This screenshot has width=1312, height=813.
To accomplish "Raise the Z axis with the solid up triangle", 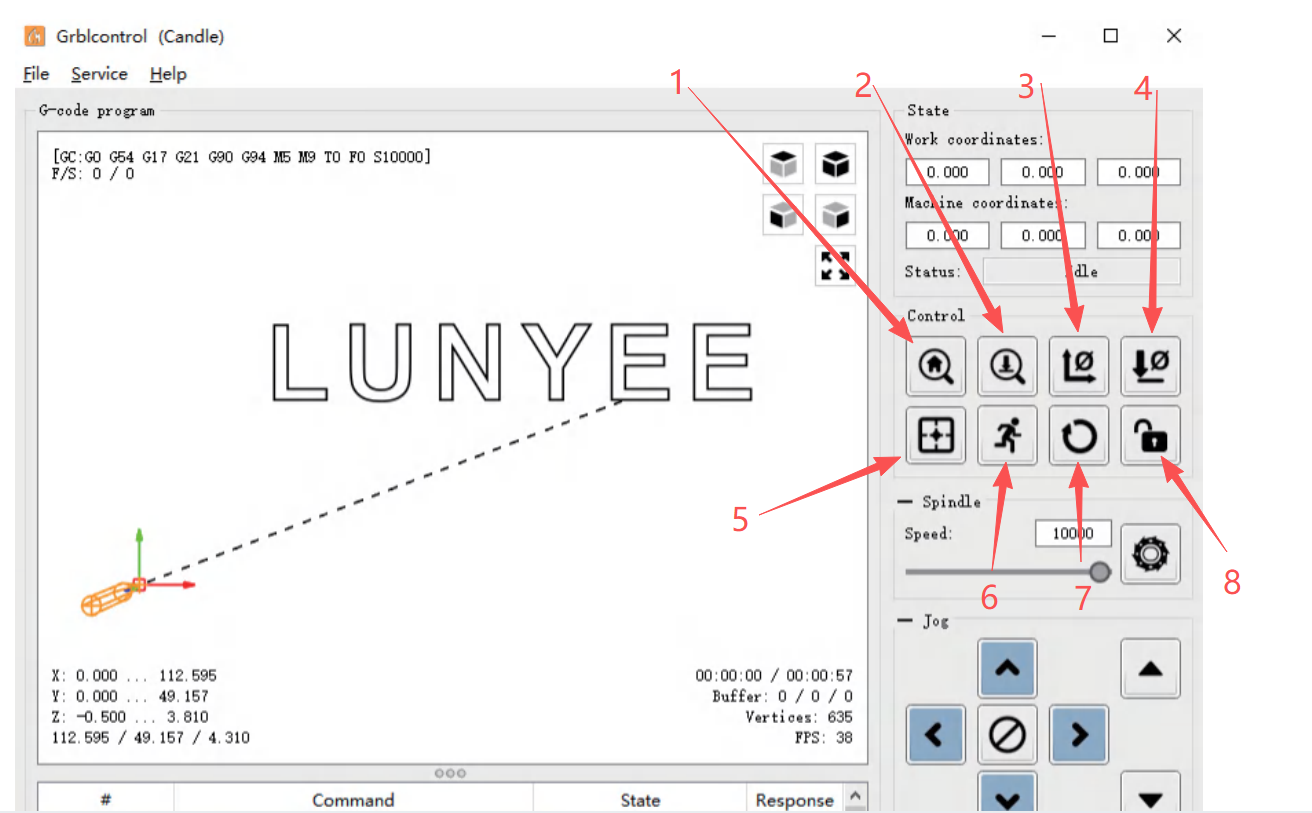I will 1151,668.
